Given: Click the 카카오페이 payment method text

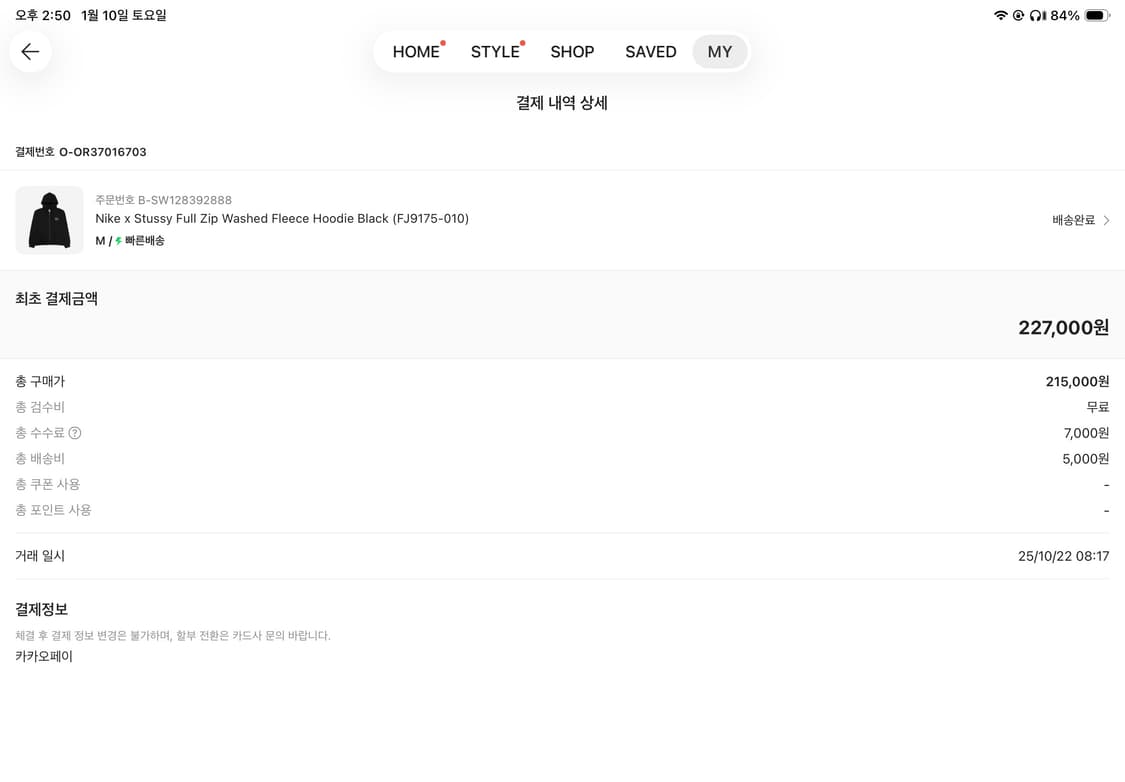Looking at the screenshot, I should pos(42,655).
